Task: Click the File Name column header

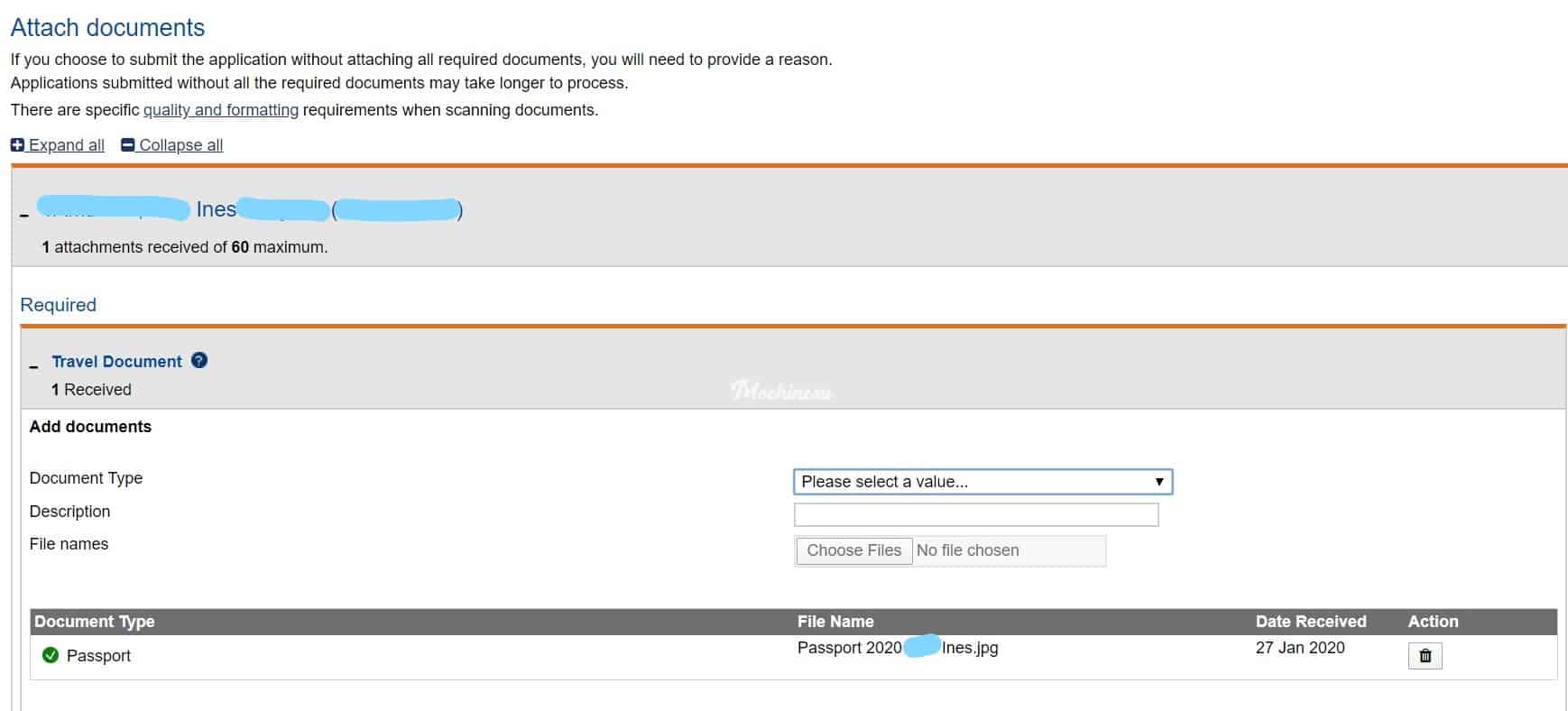Action: pyautogui.click(x=835, y=622)
